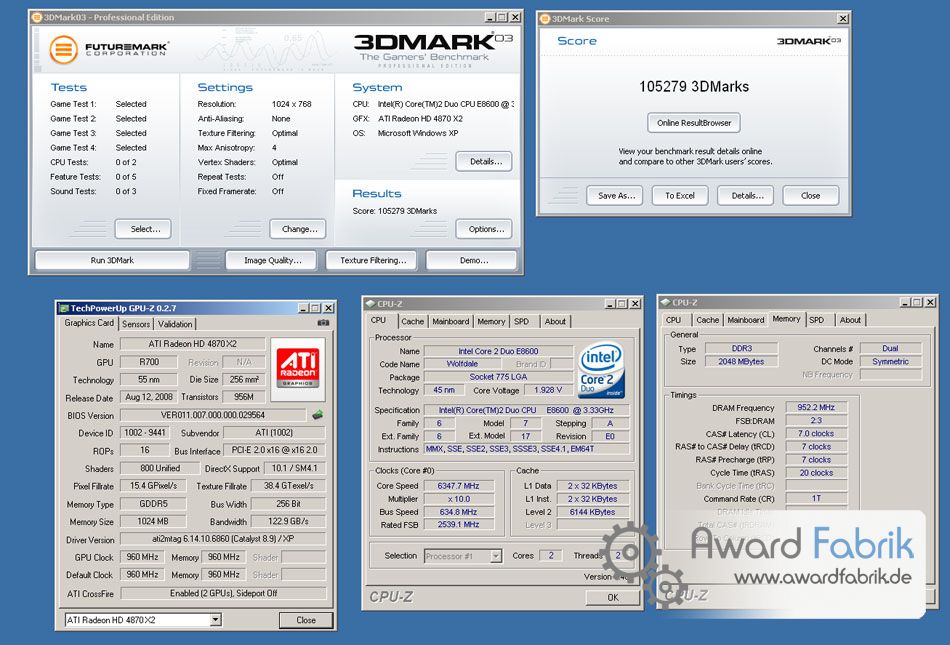Click the Driver Version field in GPU-Z

tap(223, 538)
